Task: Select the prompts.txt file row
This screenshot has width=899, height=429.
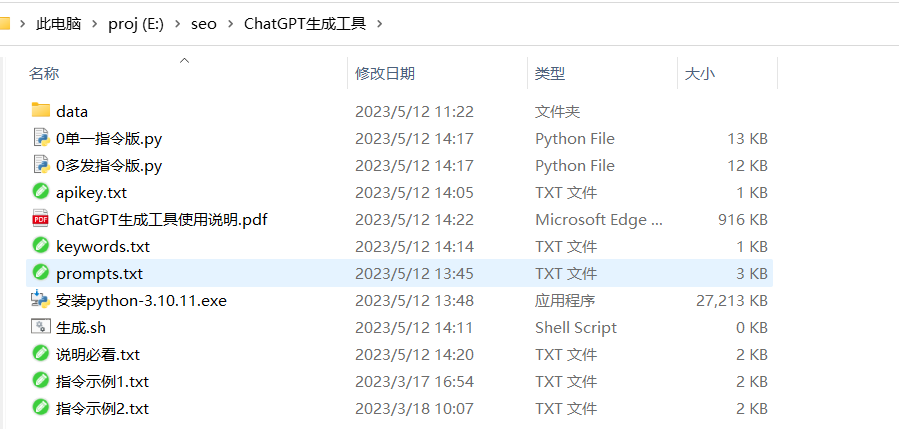Action: click(399, 273)
